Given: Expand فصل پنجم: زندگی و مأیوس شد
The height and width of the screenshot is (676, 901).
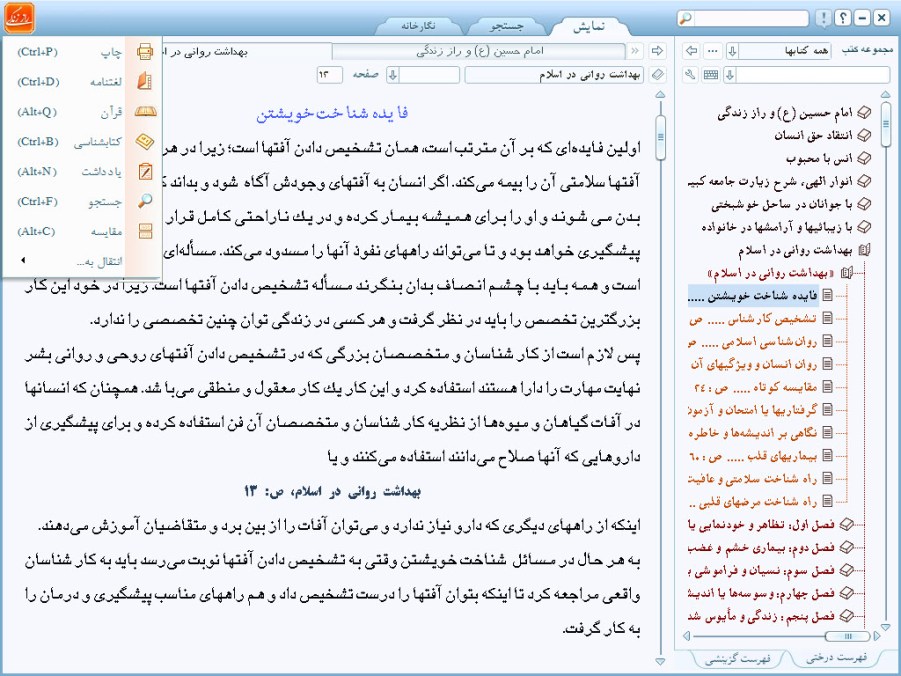Looking at the screenshot, I should click(x=846, y=616).
